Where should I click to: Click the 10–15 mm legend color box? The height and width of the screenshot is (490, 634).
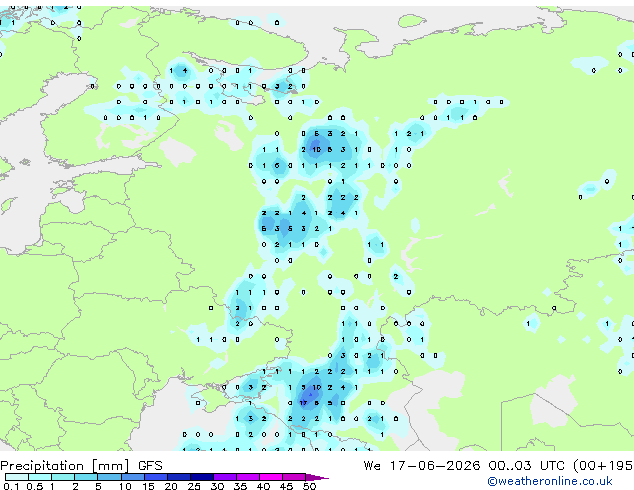point(132,477)
